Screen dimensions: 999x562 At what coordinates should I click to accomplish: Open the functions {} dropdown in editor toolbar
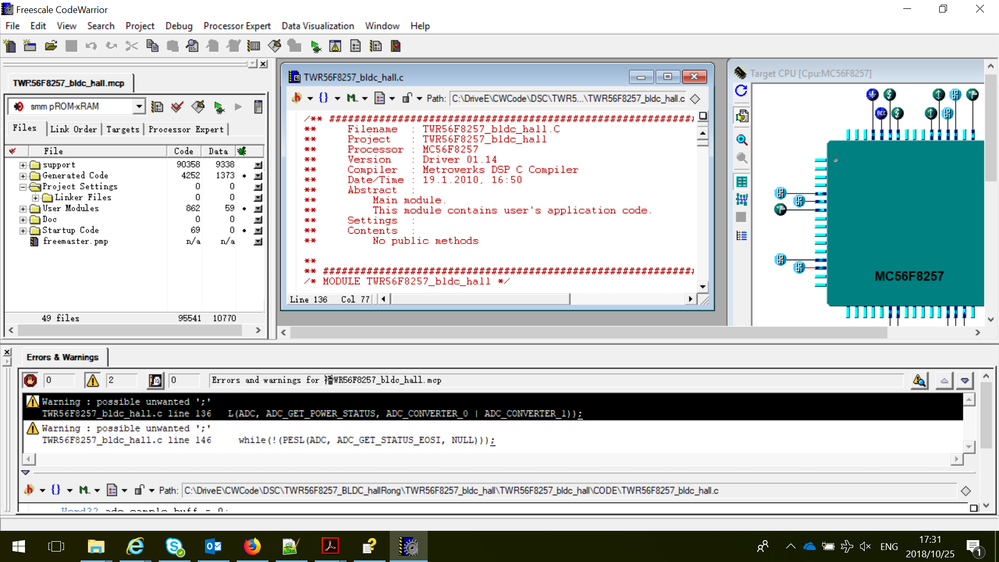[x=328, y=98]
